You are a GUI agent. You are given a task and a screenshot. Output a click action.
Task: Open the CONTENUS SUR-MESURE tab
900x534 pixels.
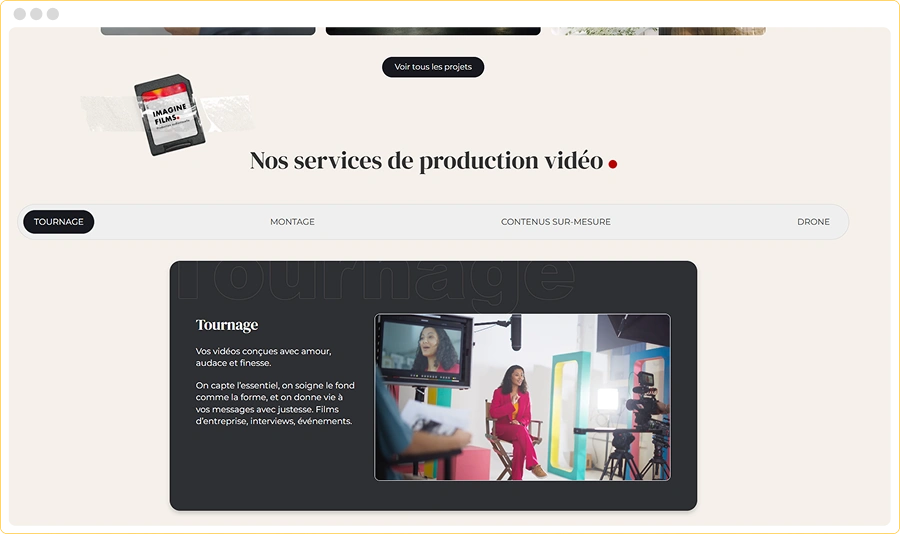pyautogui.click(x=556, y=222)
